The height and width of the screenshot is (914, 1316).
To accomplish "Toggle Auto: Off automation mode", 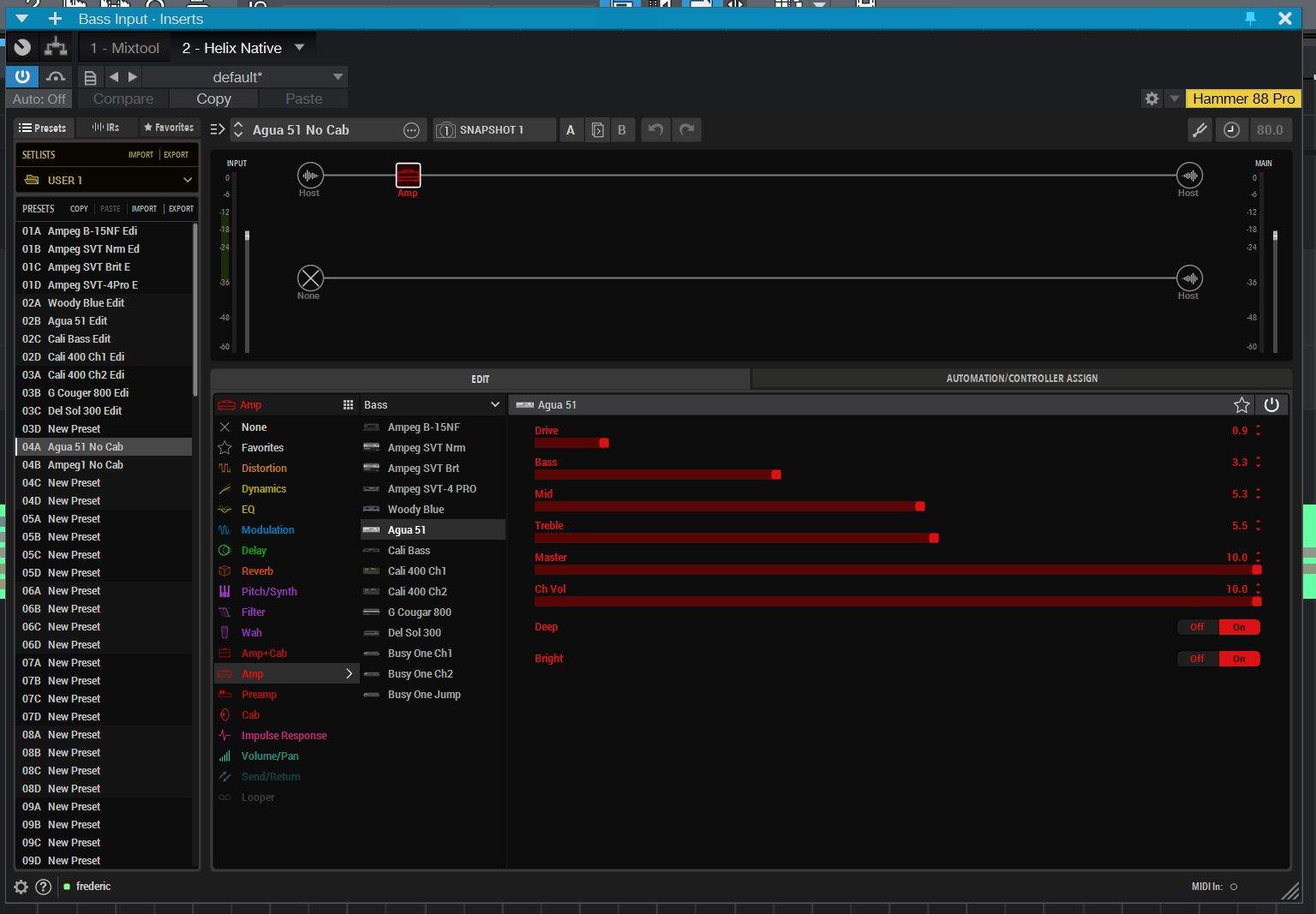I will pos(39,99).
